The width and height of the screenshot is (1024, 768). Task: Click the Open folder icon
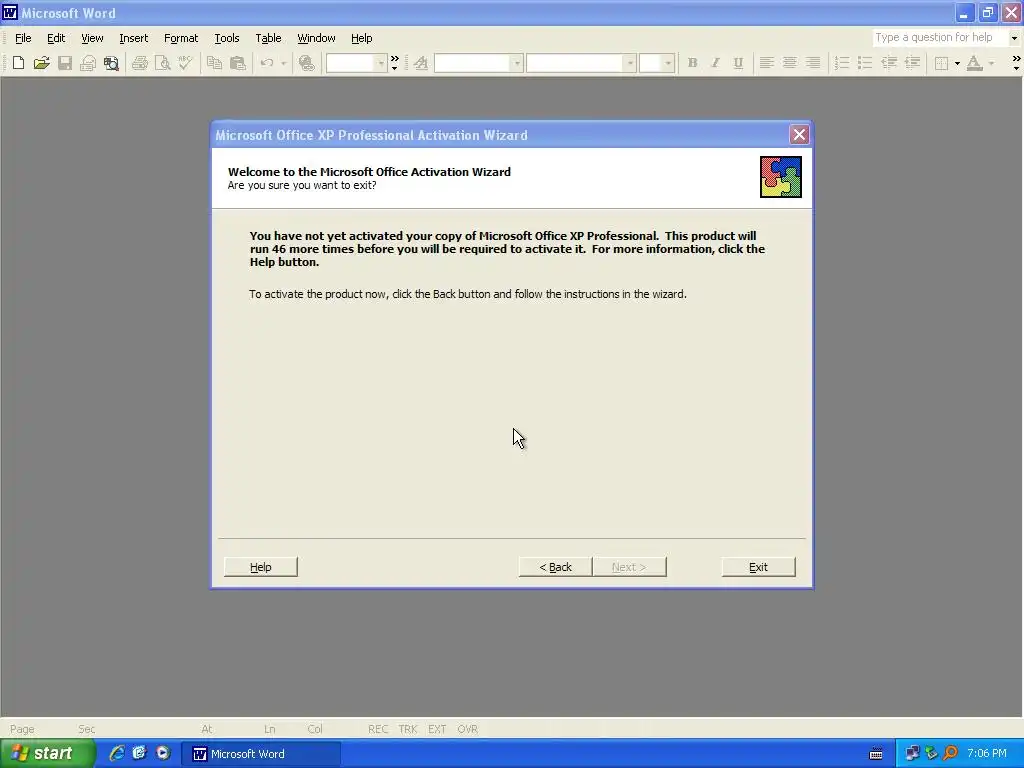pos(42,63)
